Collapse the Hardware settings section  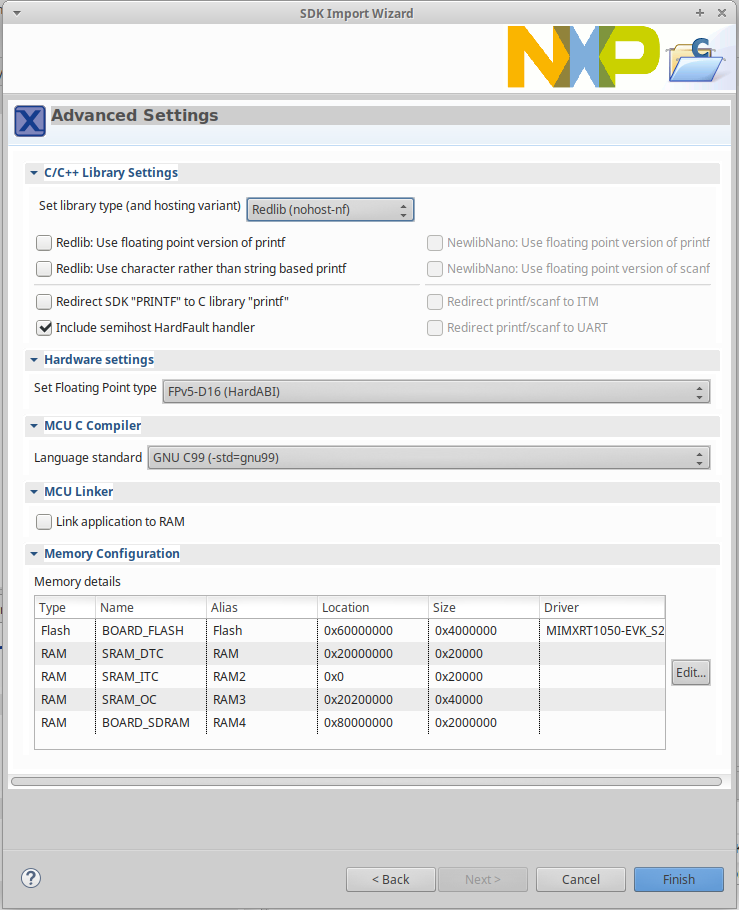coord(34,360)
